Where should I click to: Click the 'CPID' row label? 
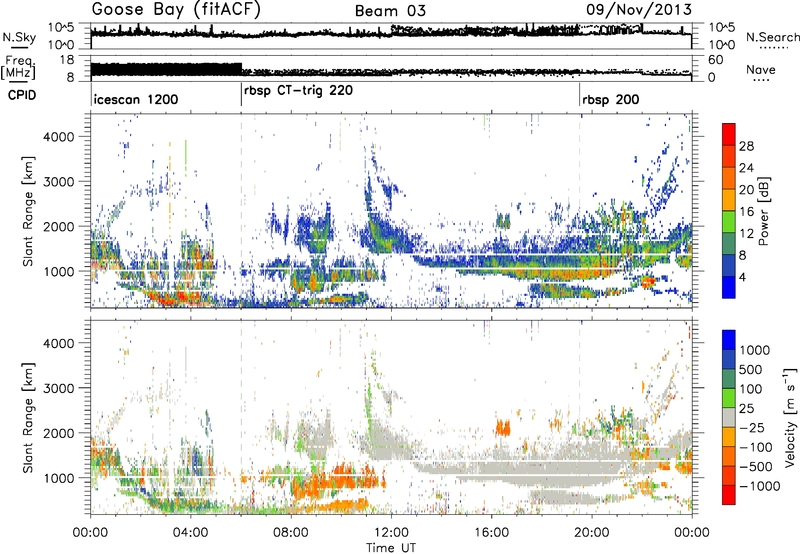point(22,95)
